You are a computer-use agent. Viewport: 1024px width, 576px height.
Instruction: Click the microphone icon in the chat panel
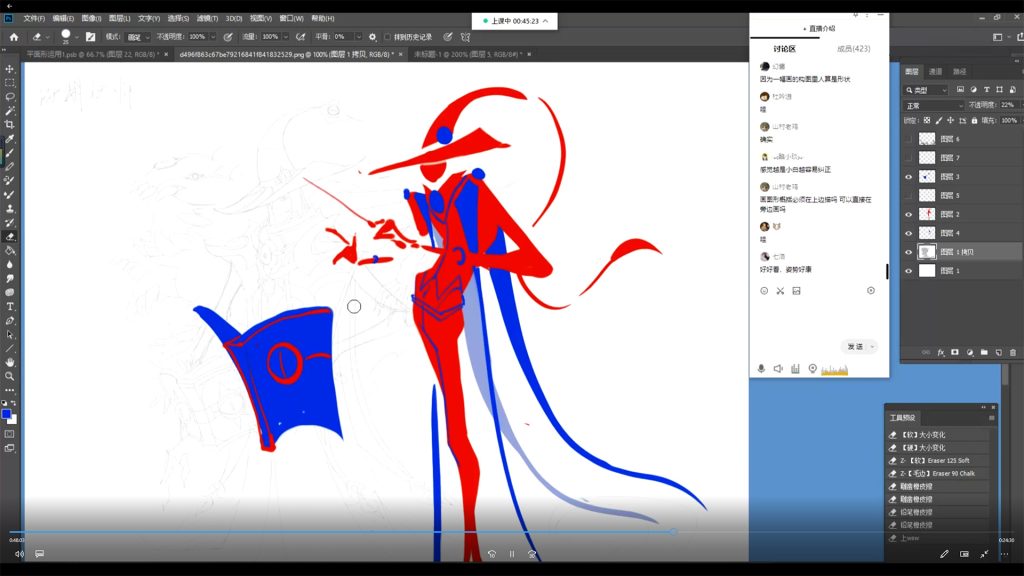[x=761, y=368]
